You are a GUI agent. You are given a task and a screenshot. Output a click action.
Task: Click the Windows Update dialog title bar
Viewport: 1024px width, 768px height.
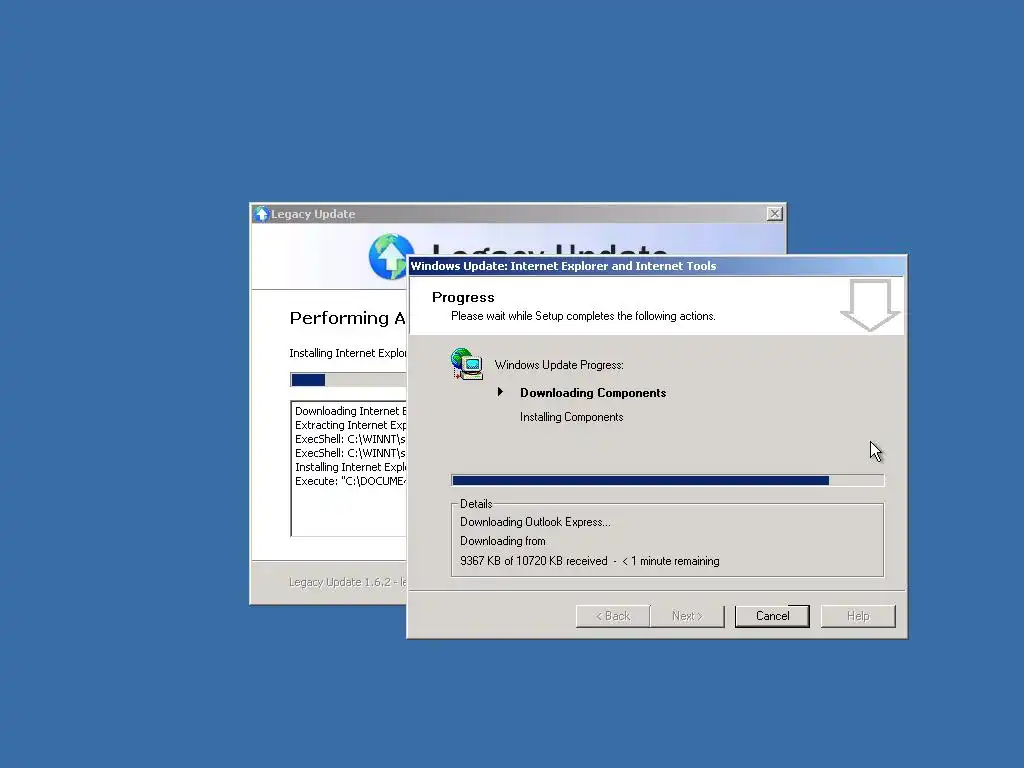click(x=657, y=266)
